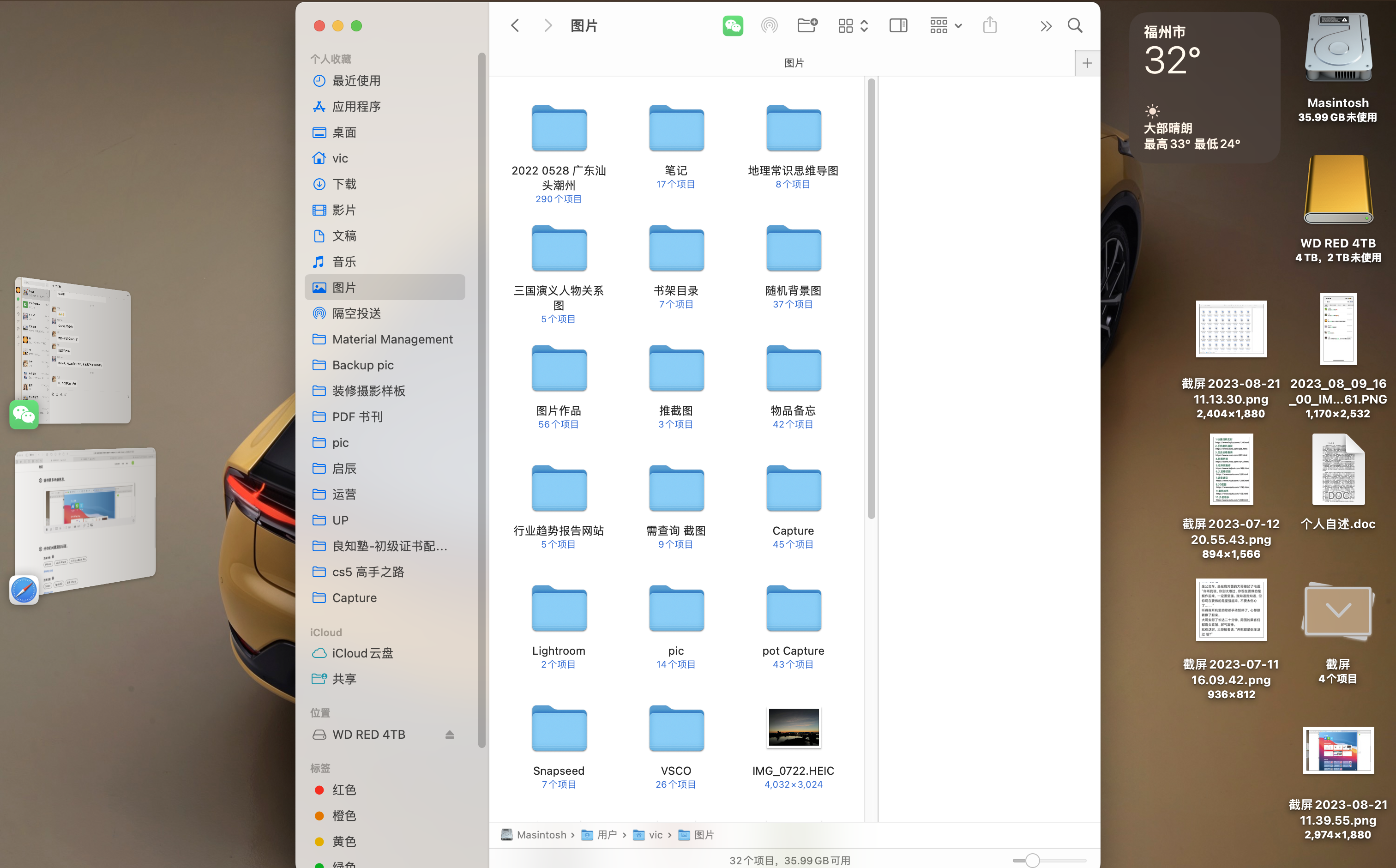
Task: Click vic in the path bar
Action: (655, 835)
